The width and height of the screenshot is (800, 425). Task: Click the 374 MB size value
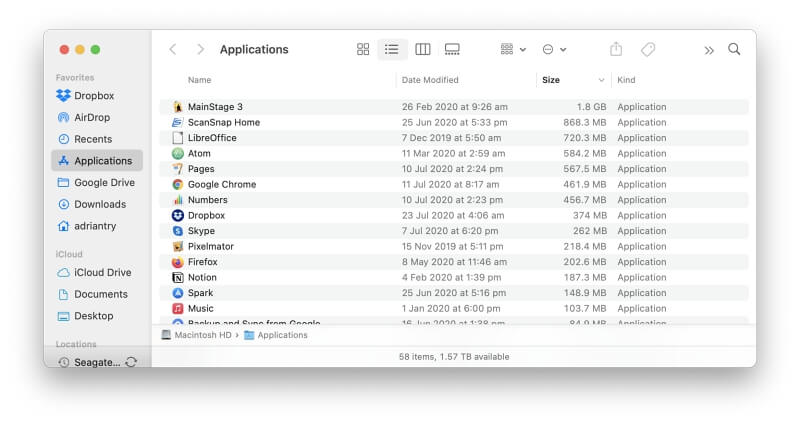[x=590, y=215]
